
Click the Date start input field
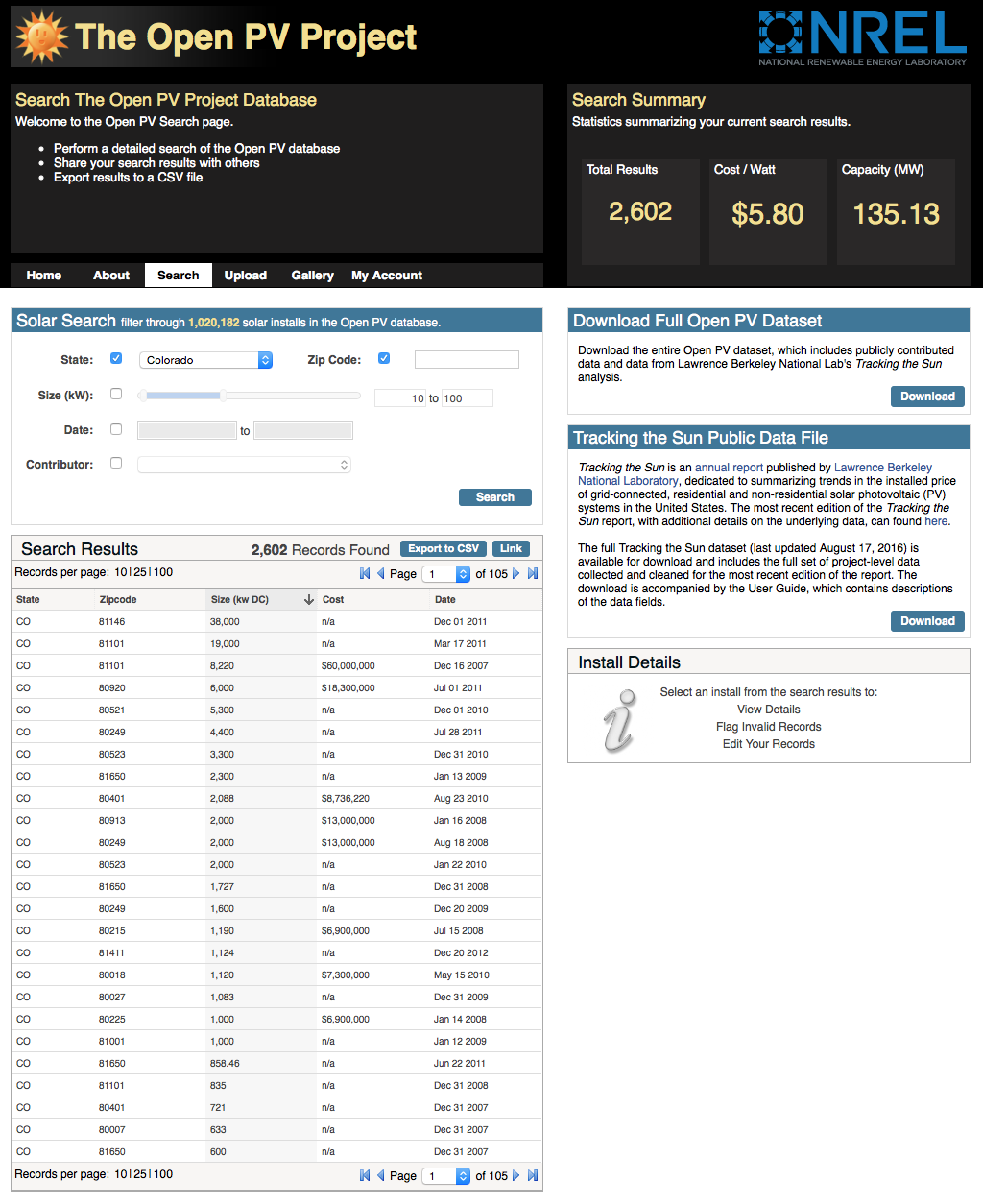coord(187,431)
